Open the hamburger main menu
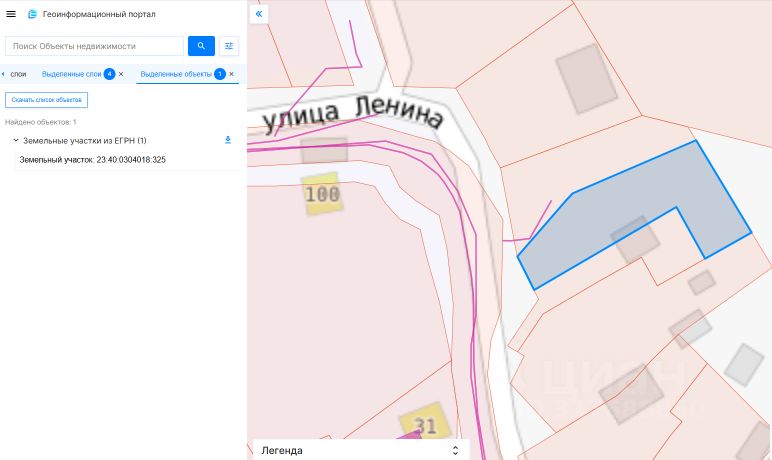This screenshot has height=460, width=772. coord(11,14)
